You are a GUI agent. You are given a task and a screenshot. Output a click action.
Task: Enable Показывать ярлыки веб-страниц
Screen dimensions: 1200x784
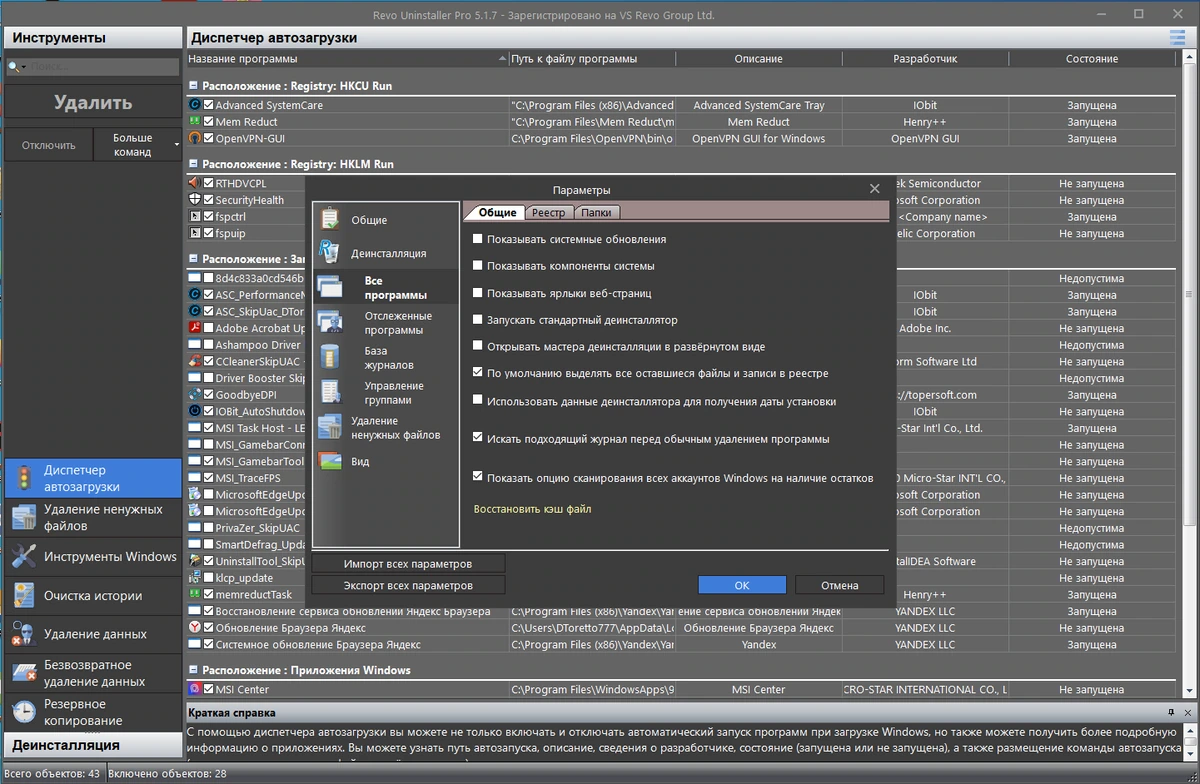coord(478,293)
